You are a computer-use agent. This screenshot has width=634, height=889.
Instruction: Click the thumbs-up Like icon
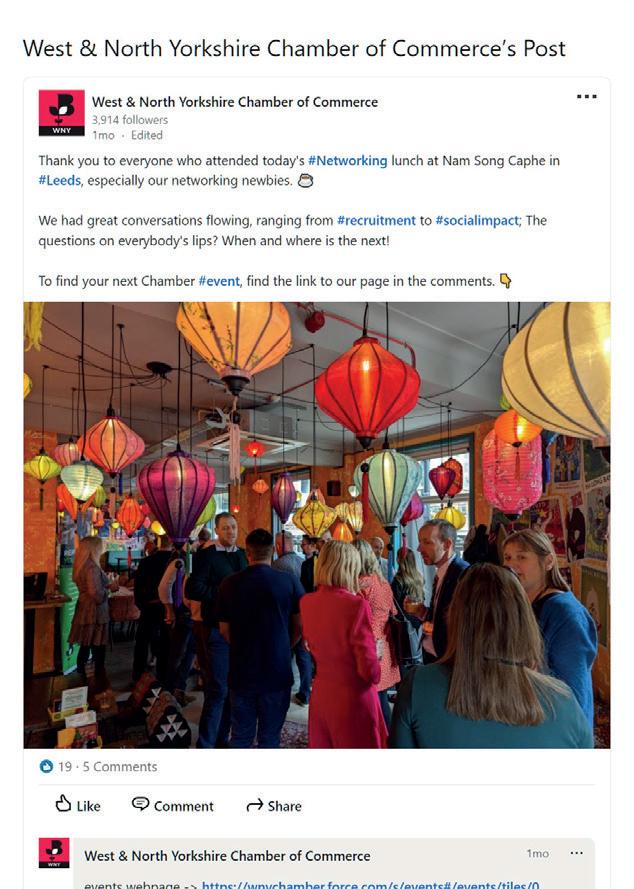point(63,803)
